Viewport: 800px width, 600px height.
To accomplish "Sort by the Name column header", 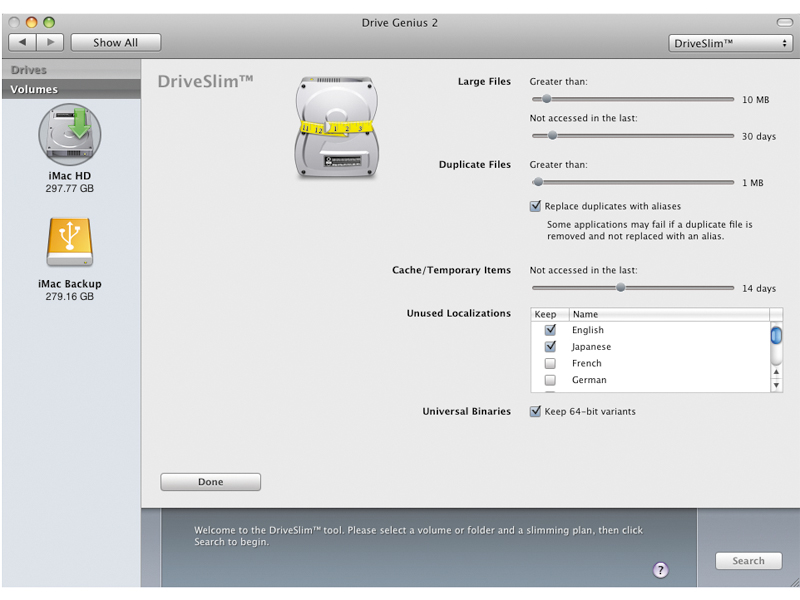I will click(x=669, y=314).
